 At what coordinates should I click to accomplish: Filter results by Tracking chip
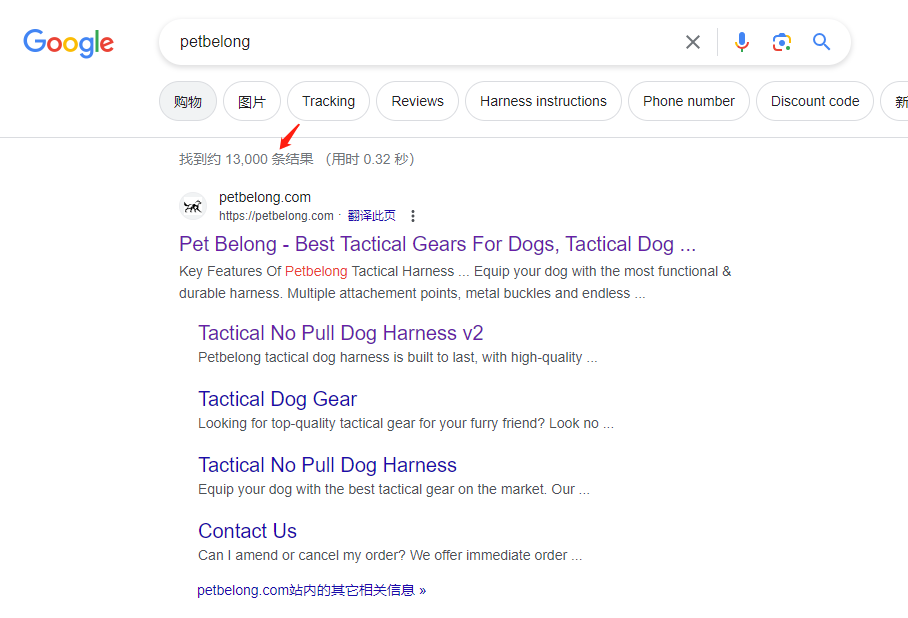point(328,101)
